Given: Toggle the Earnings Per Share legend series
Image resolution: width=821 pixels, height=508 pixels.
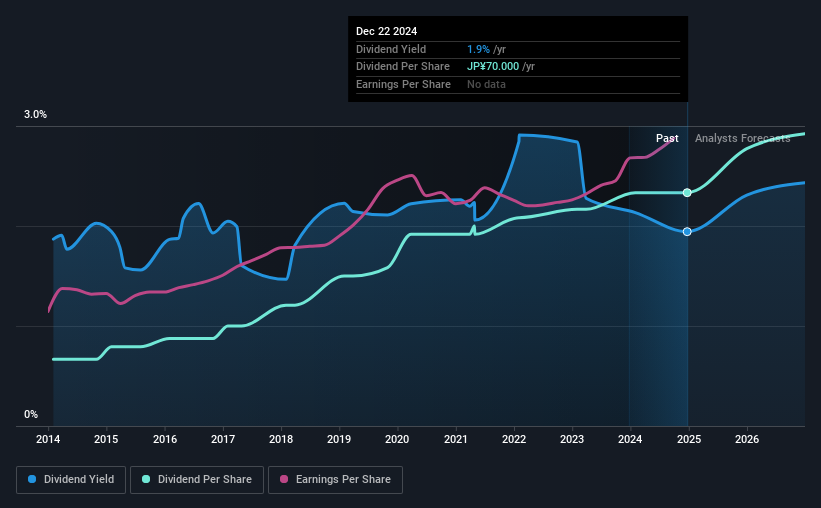Looking at the screenshot, I should pyautogui.click(x=336, y=480).
